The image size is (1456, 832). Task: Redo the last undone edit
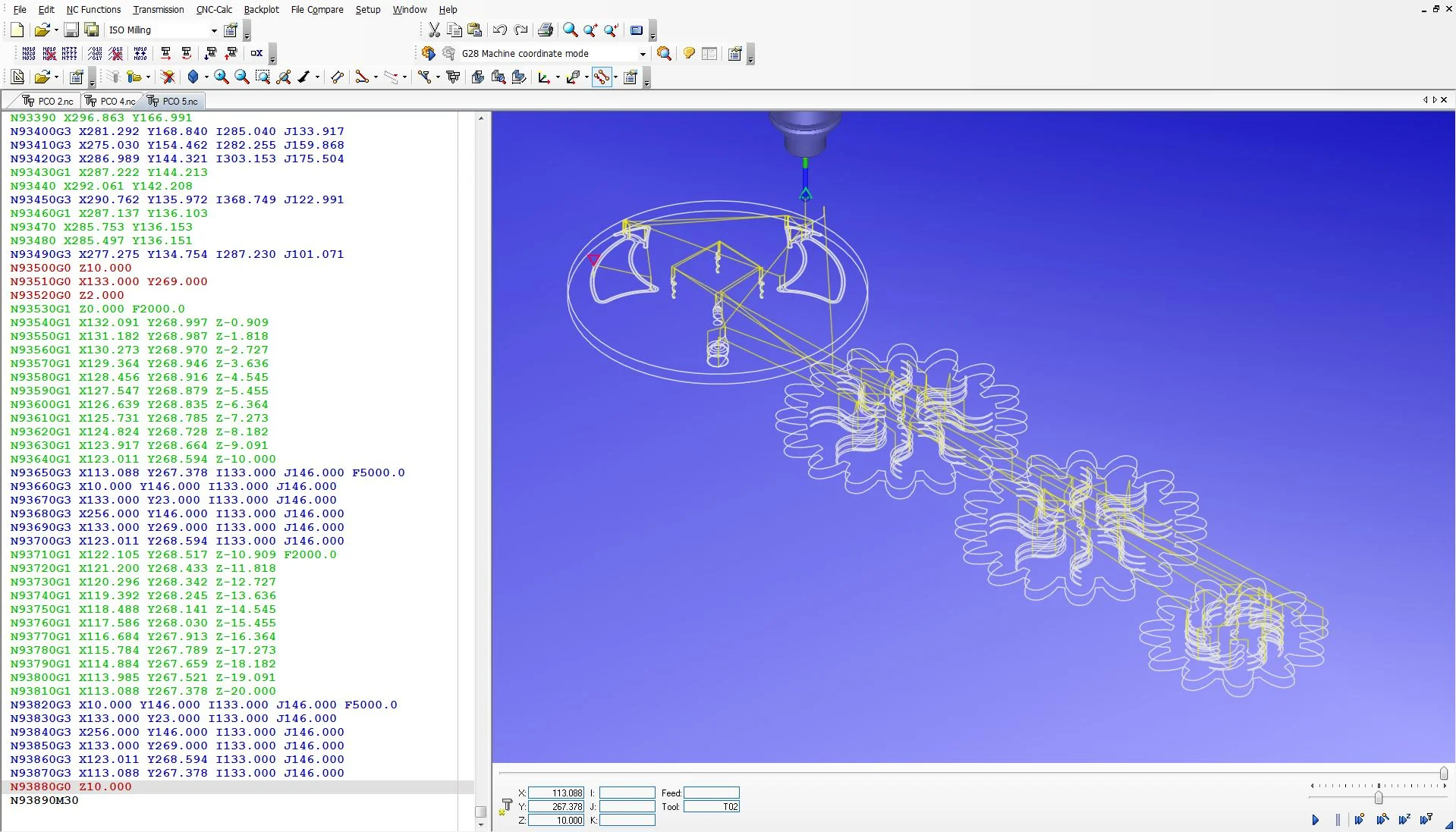[x=520, y=30]
